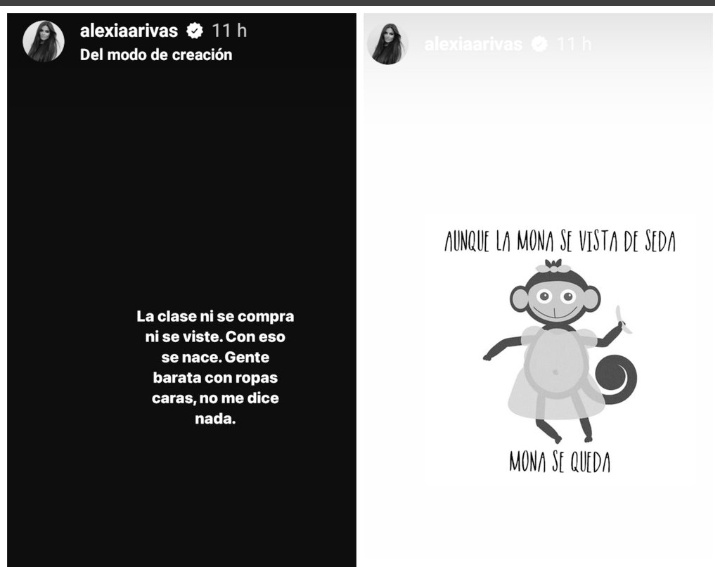
Task: Click the empty black area of left story
Action: pyautogui.click(x=181, y=182)
